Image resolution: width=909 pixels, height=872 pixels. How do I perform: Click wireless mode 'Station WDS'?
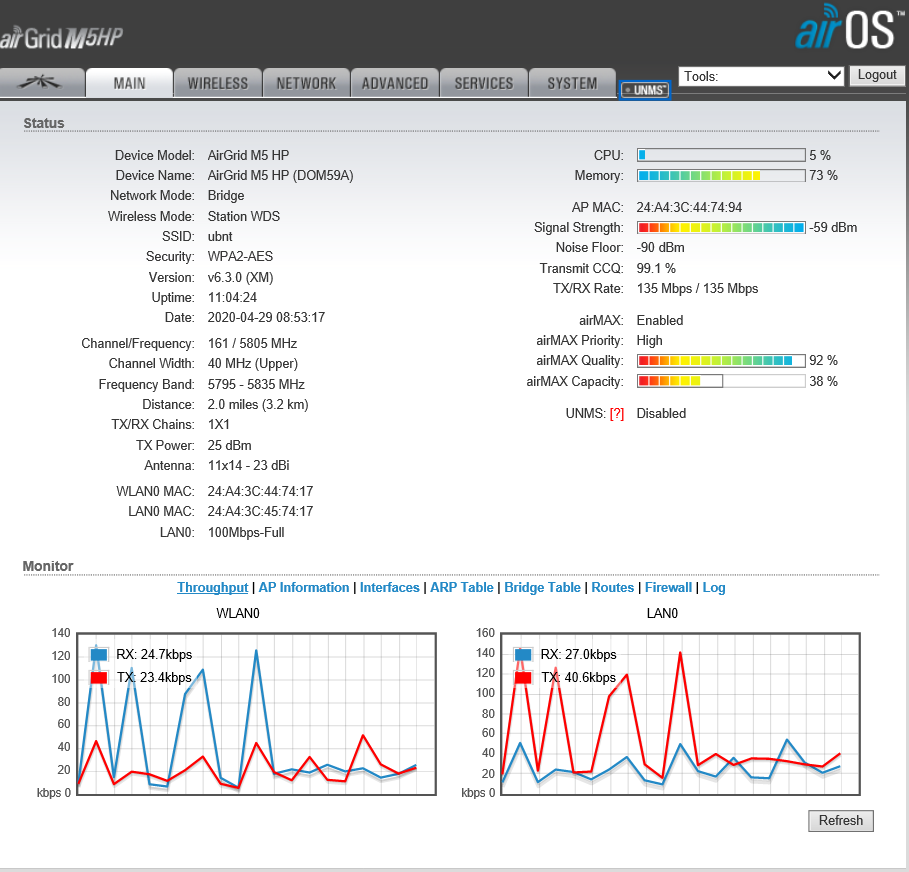tap(243, 216)
